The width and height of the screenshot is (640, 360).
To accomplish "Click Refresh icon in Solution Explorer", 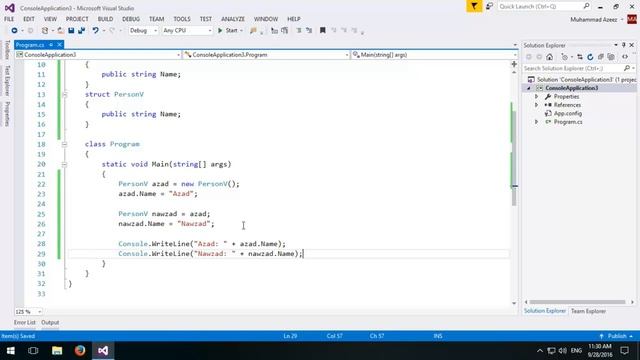I will (x=590, y=57).
